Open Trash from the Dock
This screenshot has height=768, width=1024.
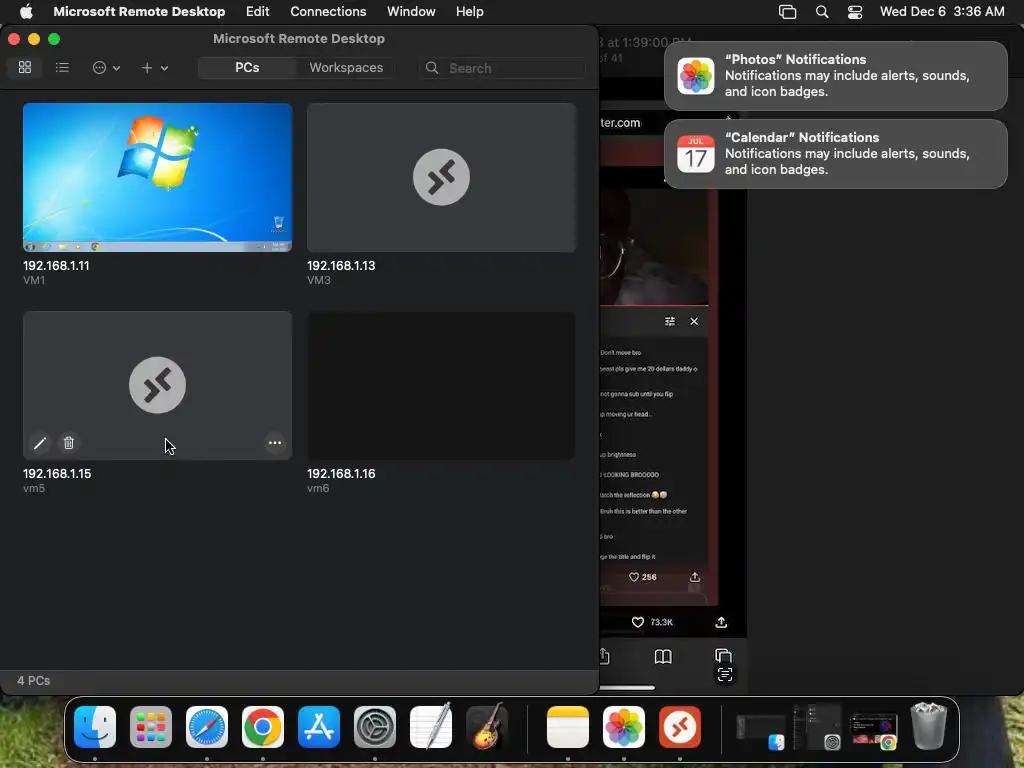click(x=929, y=726)
